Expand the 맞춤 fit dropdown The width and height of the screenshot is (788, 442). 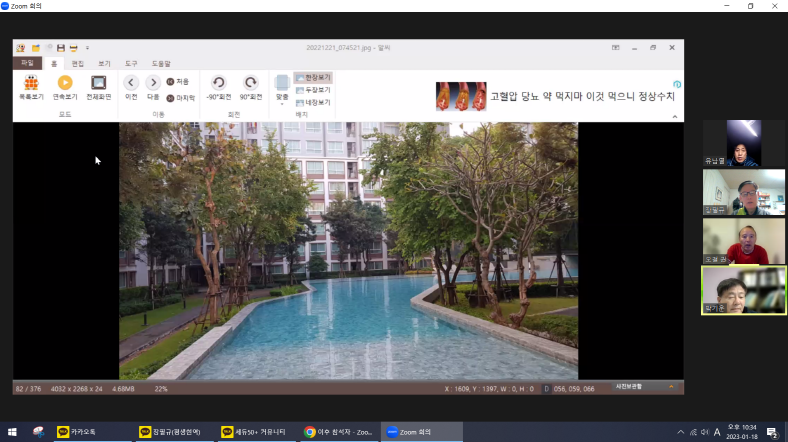(282, 101)
